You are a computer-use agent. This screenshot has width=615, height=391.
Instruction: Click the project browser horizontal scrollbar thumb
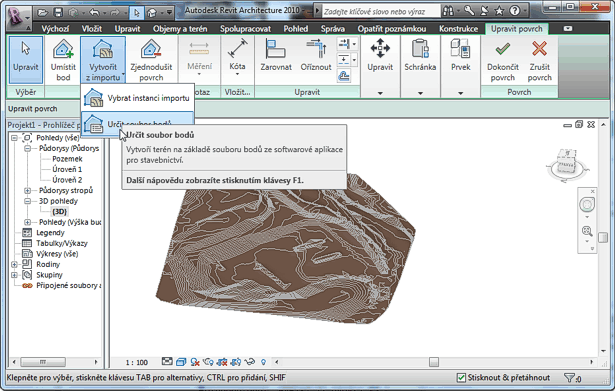[43, 362]
